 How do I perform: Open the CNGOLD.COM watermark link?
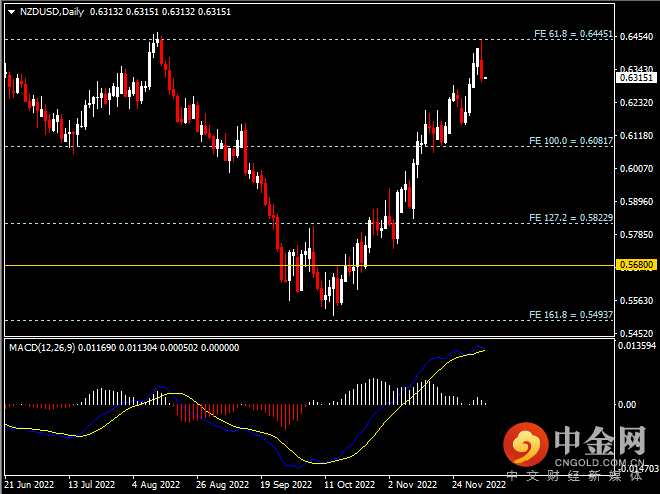[x=600, y=461]
